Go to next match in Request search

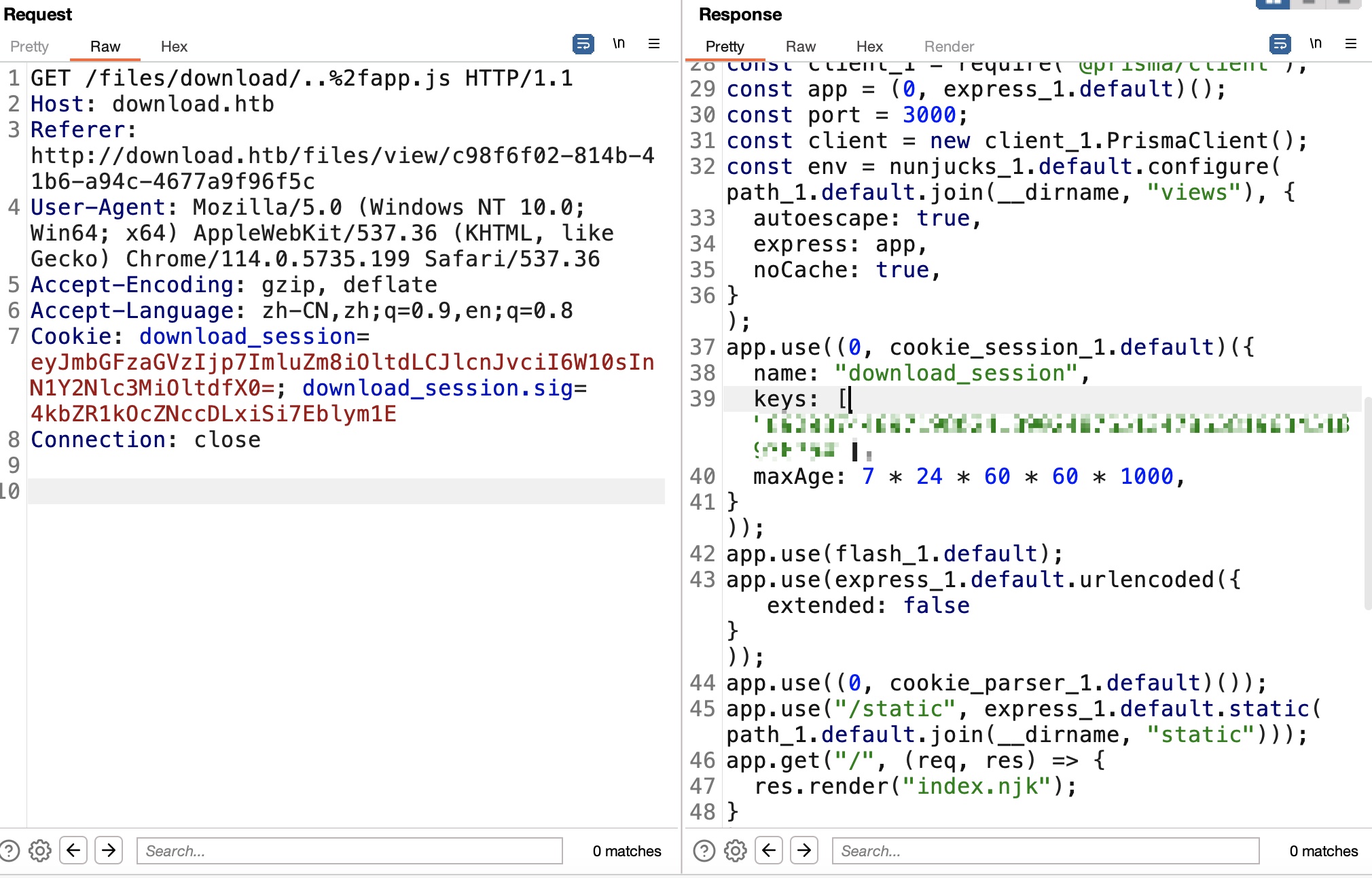(x=109, y=850)
